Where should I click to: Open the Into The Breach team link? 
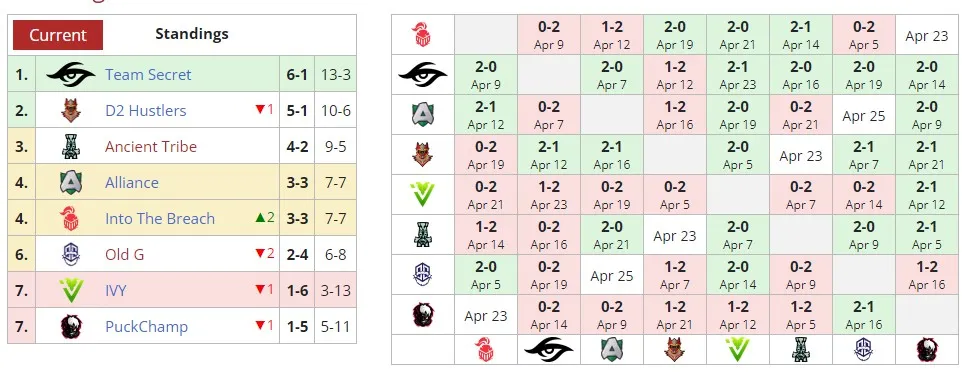(x=160, y=219)
